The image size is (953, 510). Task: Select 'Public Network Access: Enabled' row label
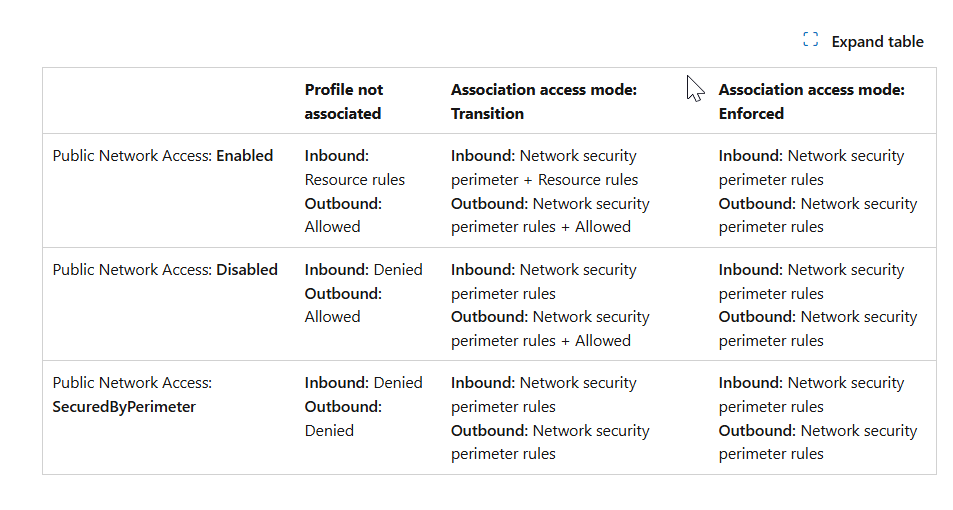pyautogui.click(x=163, y=156)
